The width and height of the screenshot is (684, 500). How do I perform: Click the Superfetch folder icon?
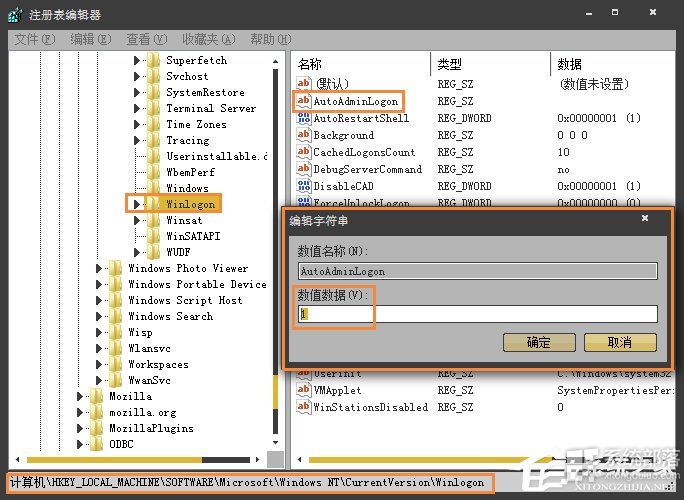153,60
